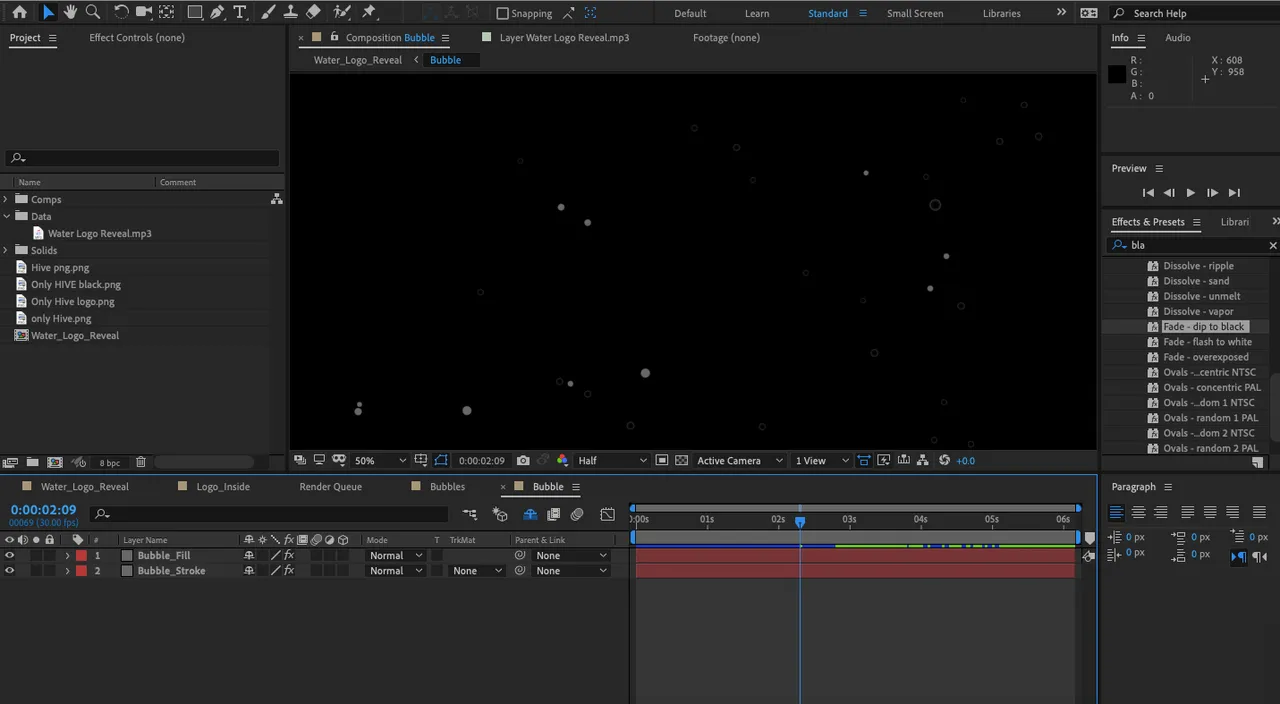Switch to the Water_Logo_Reveal timeline tab
This screenshot has height=704, width=1280.
click(85, 486)
